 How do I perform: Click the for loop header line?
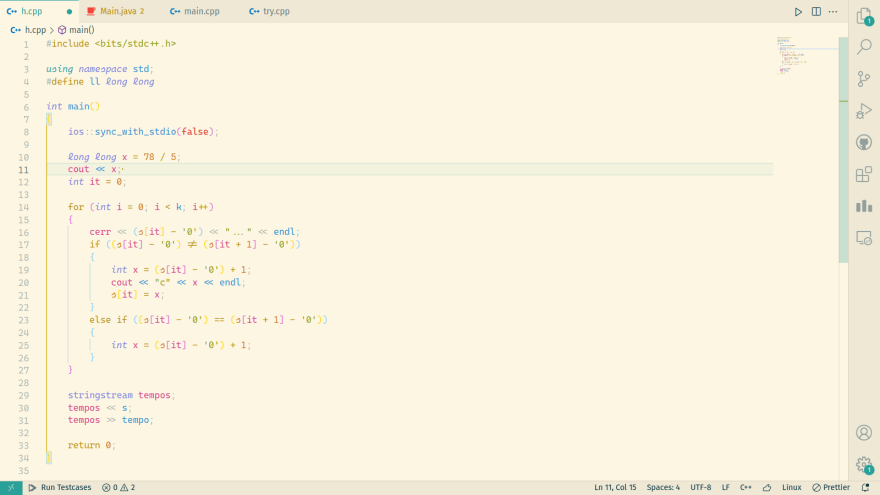tap(141, 207)
